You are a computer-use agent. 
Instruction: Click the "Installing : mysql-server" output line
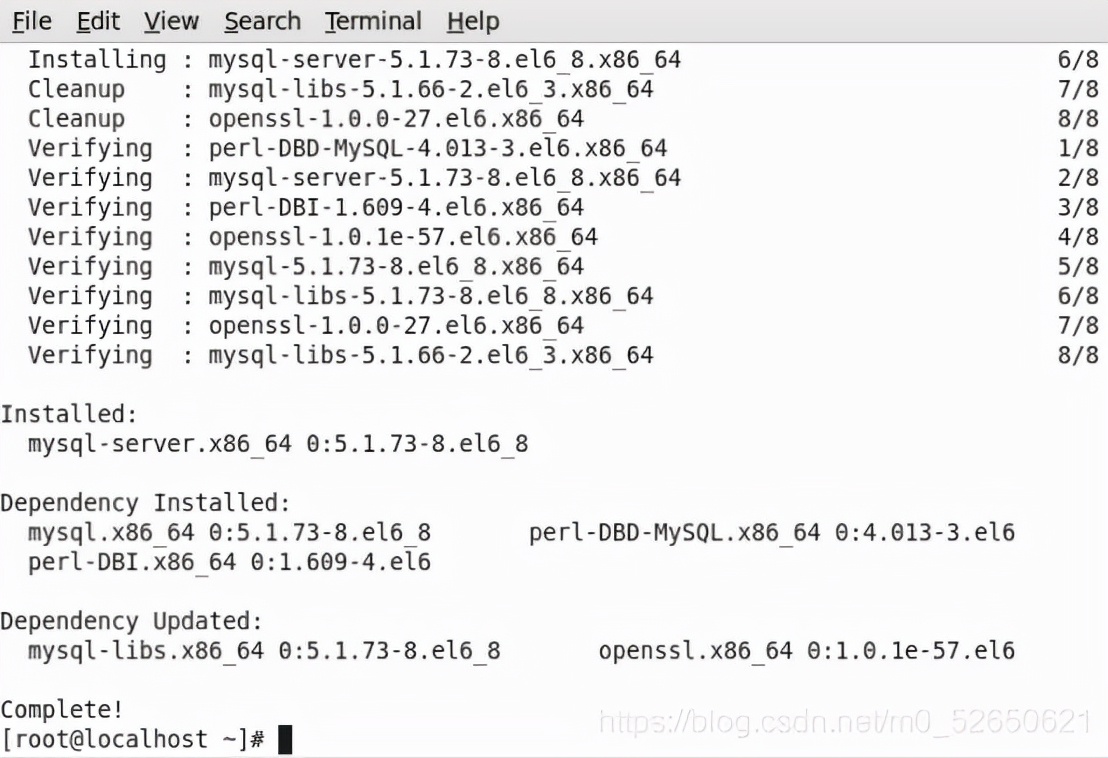point(354,60)
